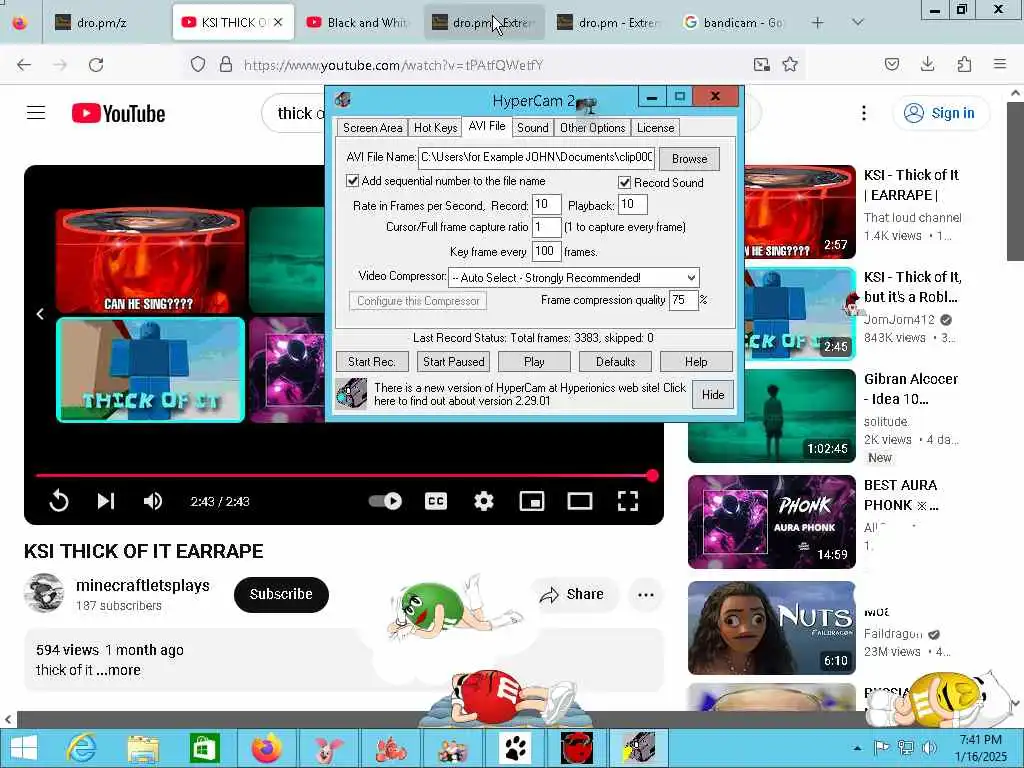Bookmark this page with the star icon
The image size is (1024, 768).
pos(790,64)
